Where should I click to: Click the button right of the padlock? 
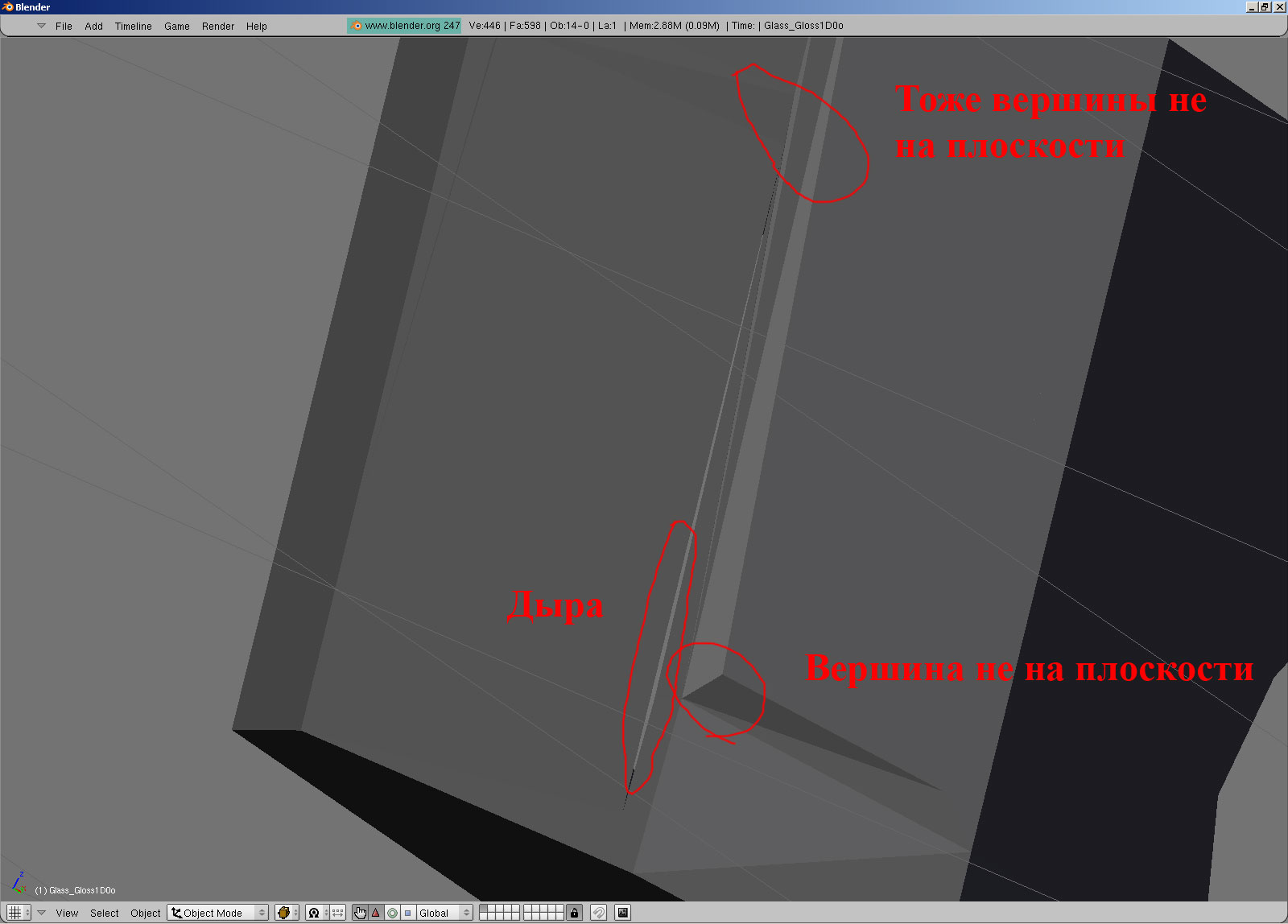point(598,913)
